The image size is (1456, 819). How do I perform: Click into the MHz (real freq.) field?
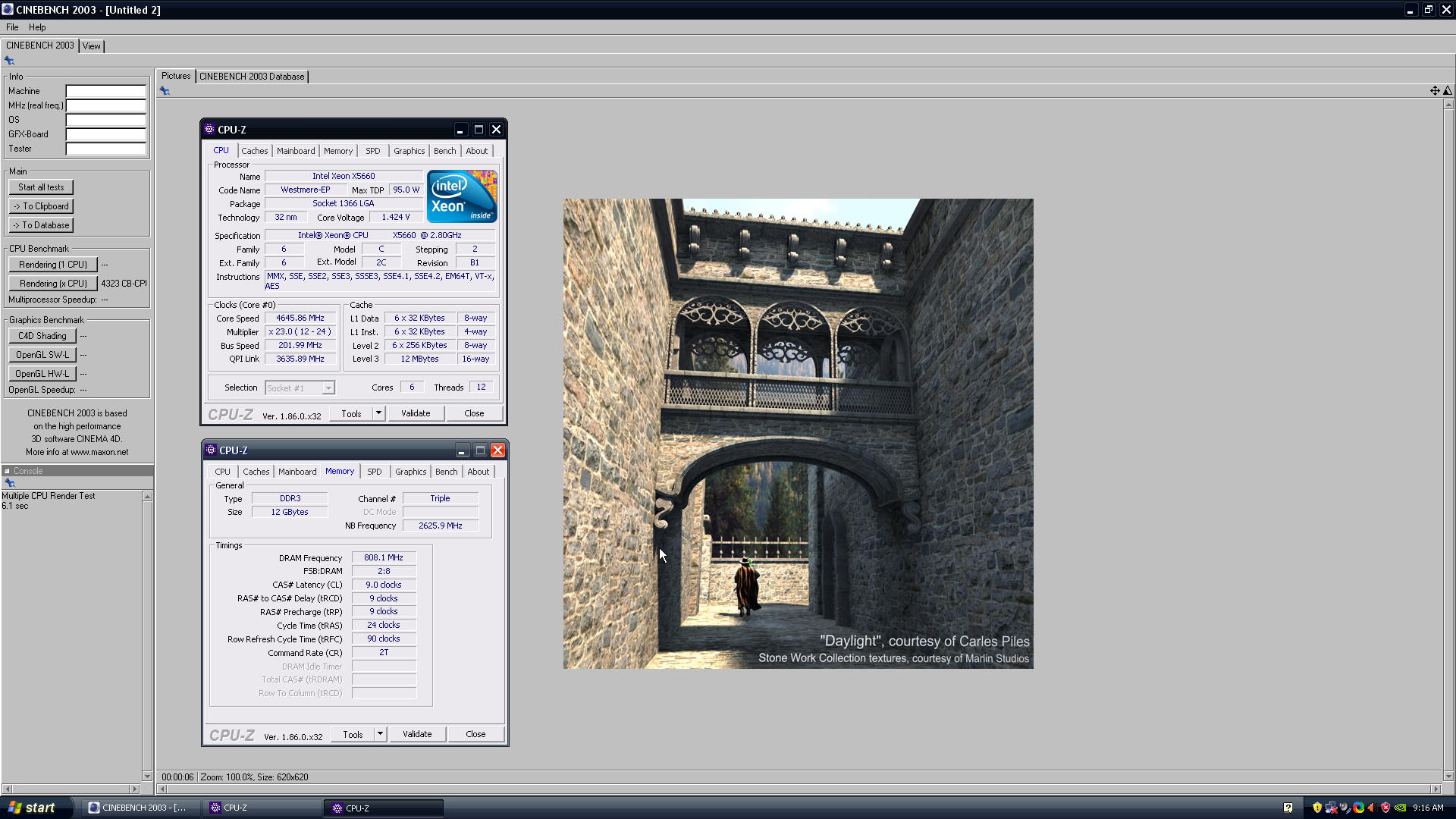(x=105, y=105)
